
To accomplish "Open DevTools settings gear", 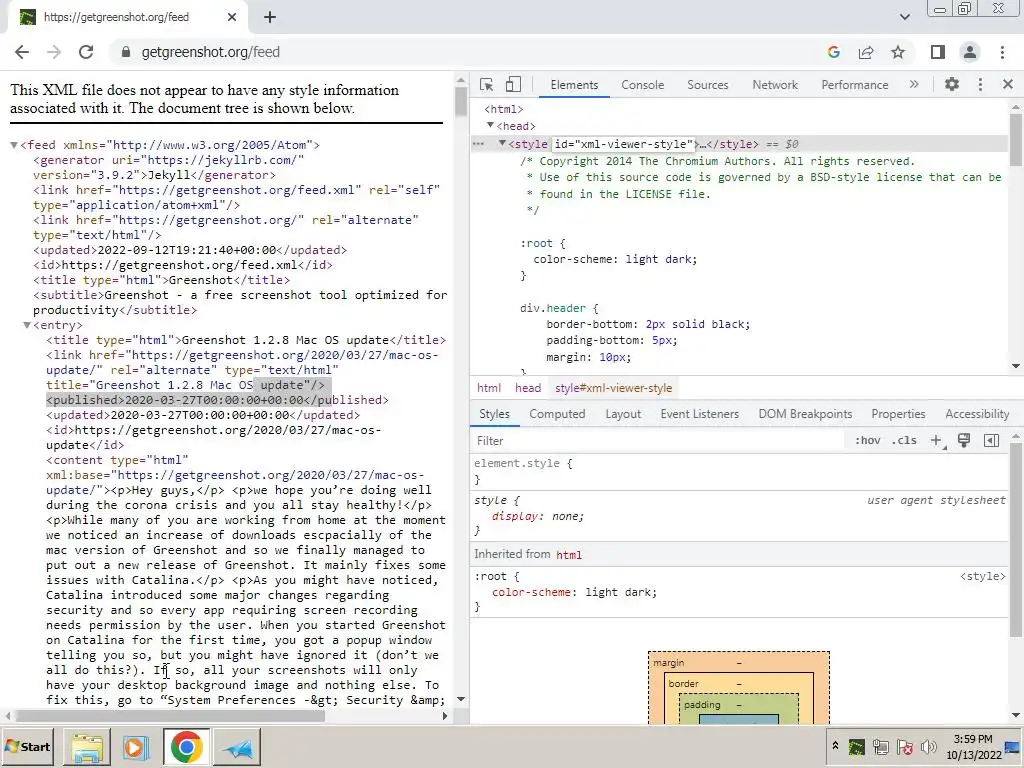I will coord(952,84).
